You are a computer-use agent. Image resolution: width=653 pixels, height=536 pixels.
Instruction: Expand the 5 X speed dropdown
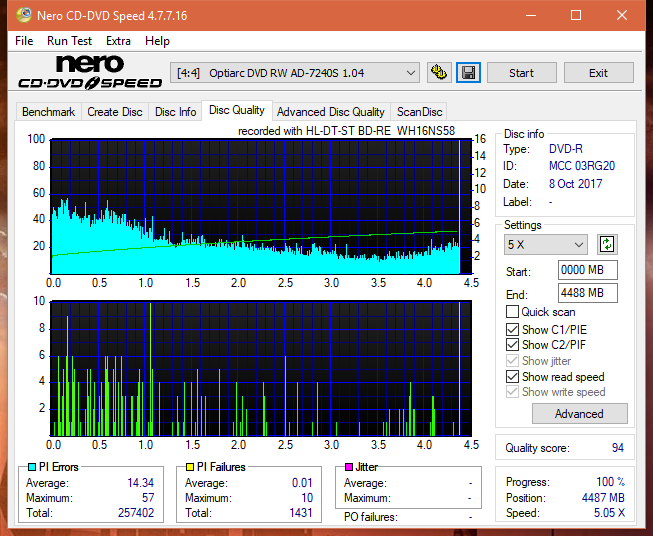pos(546,244)
